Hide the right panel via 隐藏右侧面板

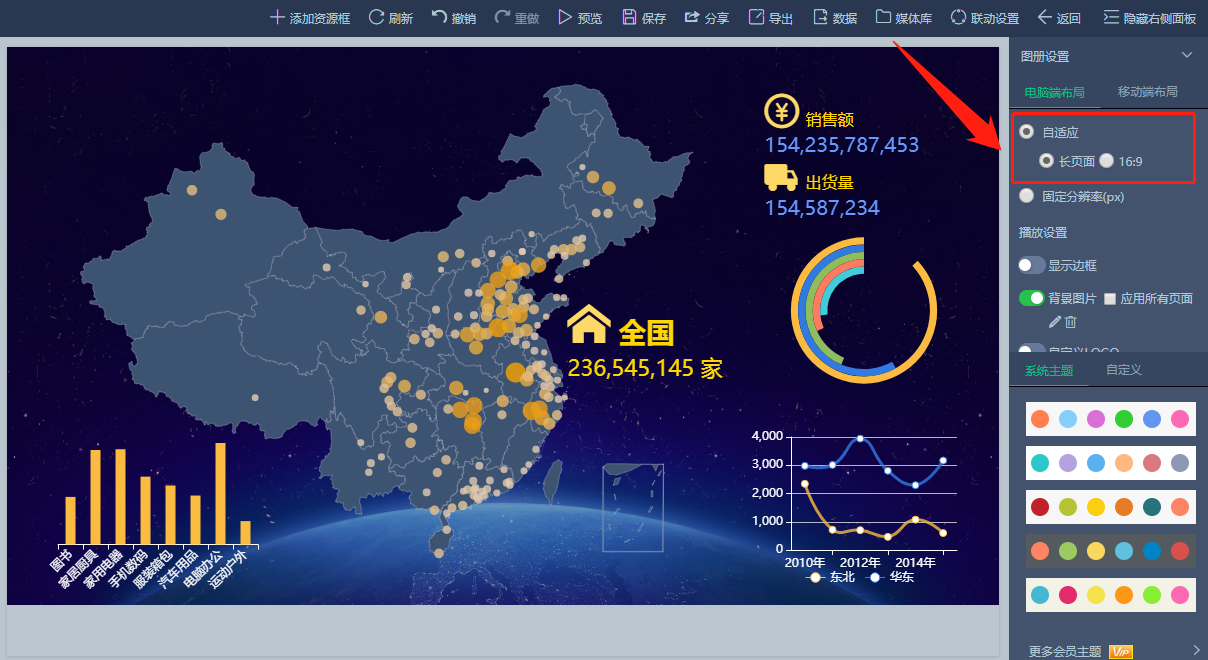(x=1150, y=18)
